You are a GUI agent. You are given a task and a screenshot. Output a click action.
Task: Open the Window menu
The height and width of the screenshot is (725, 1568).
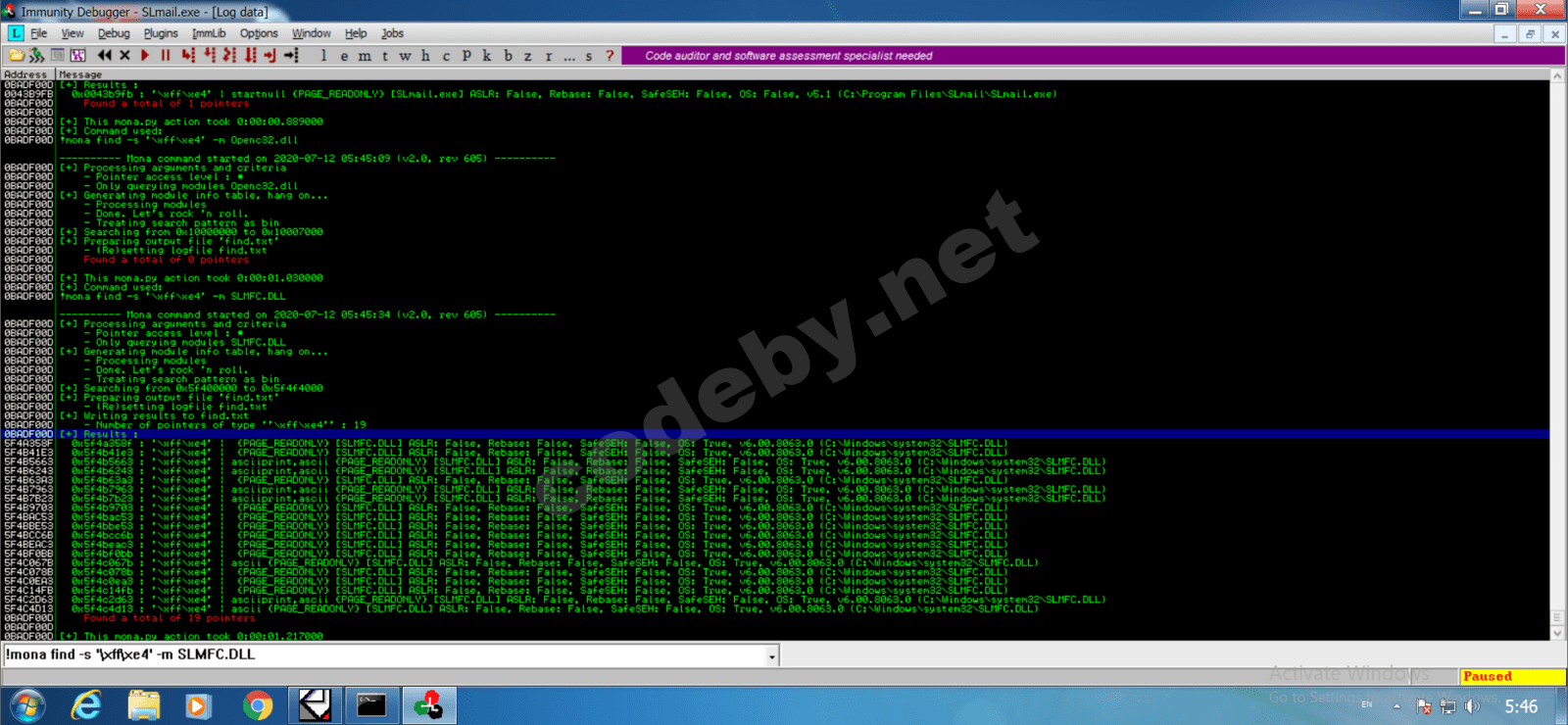click(312, 33)
